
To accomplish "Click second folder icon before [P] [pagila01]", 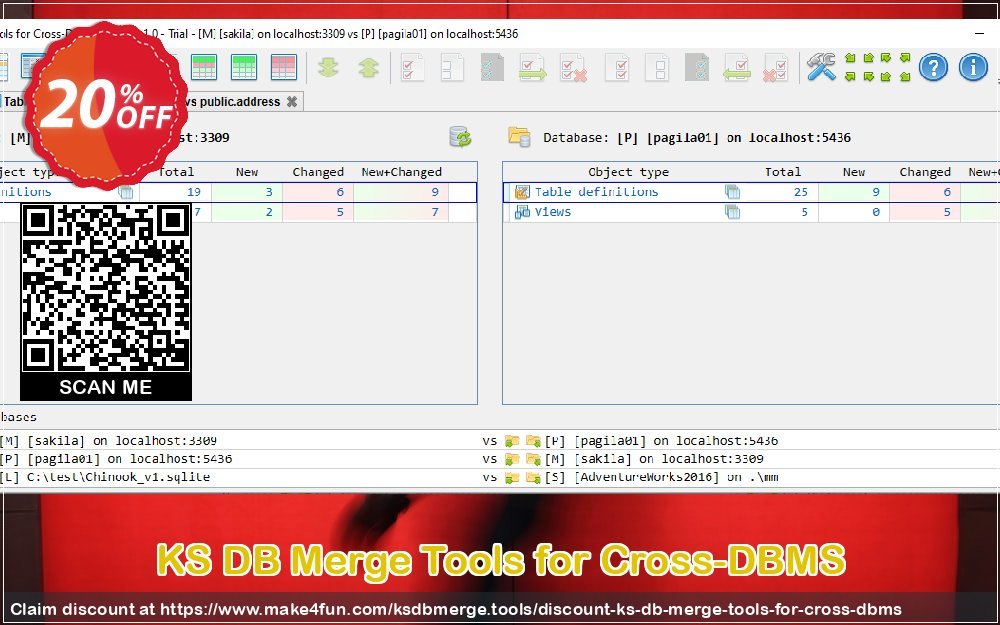I will [x=533, y=441].
